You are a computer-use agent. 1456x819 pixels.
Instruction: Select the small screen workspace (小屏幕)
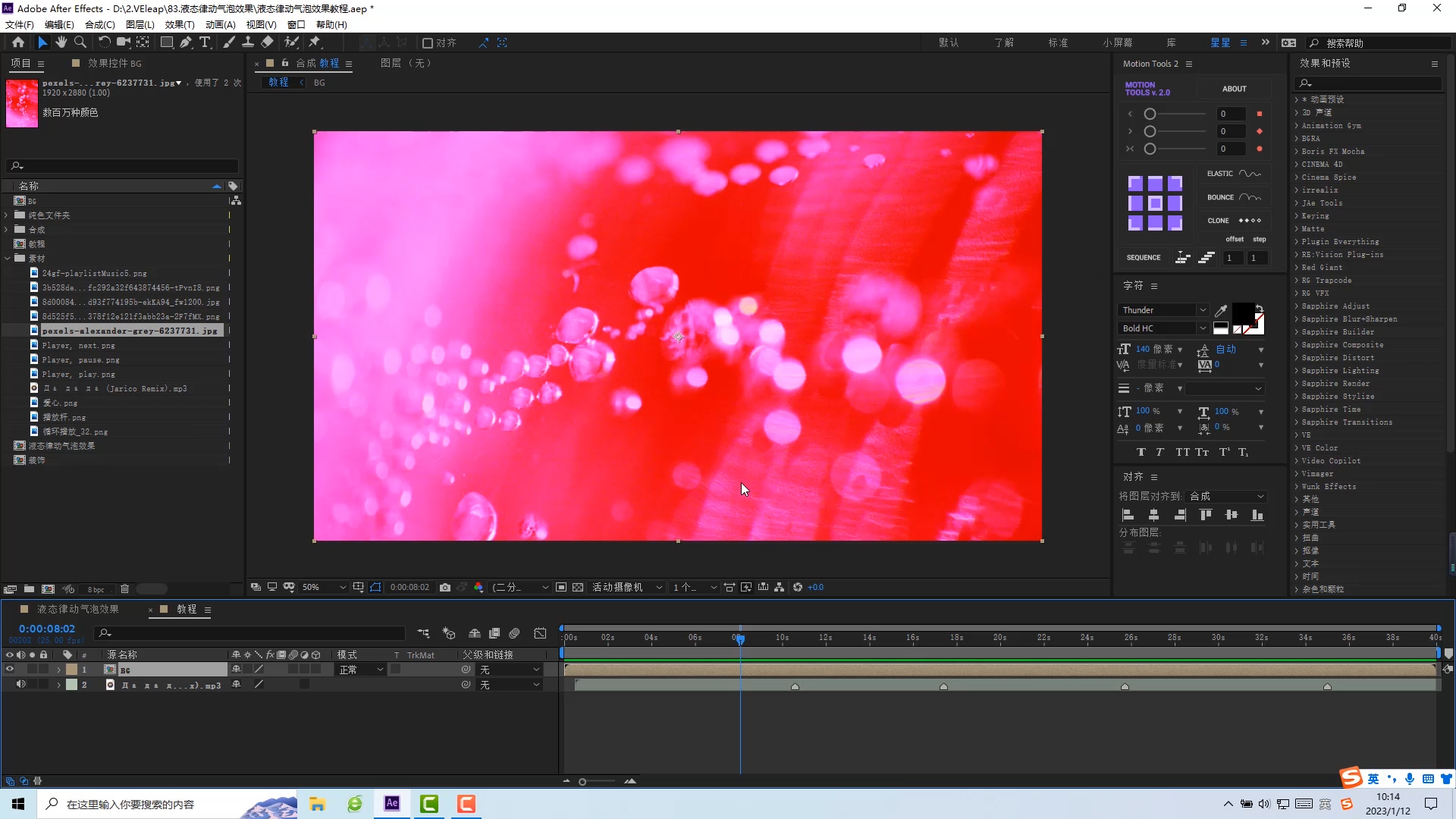1117,43
